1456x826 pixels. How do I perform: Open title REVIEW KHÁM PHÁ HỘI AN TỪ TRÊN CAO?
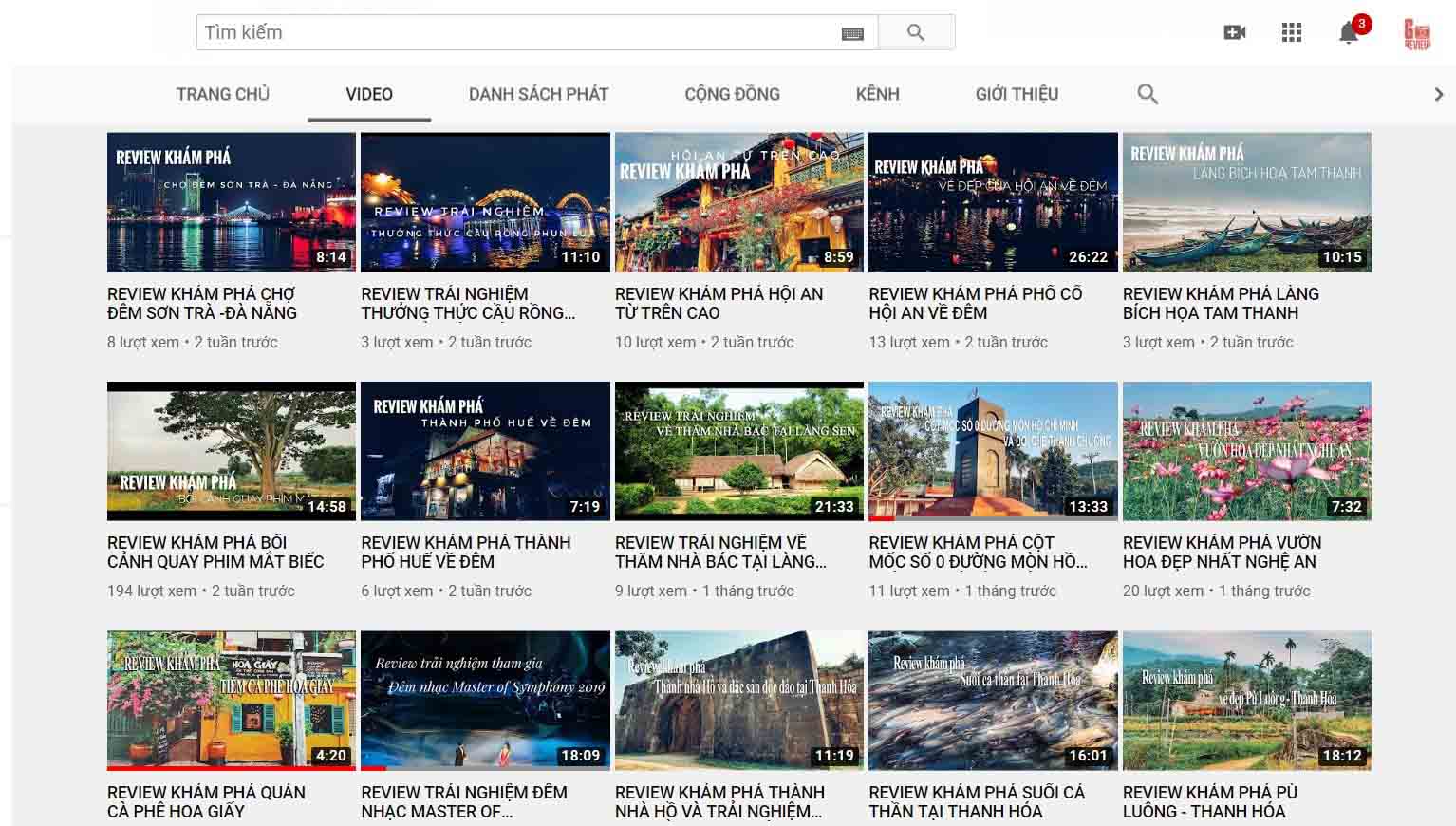719,304
